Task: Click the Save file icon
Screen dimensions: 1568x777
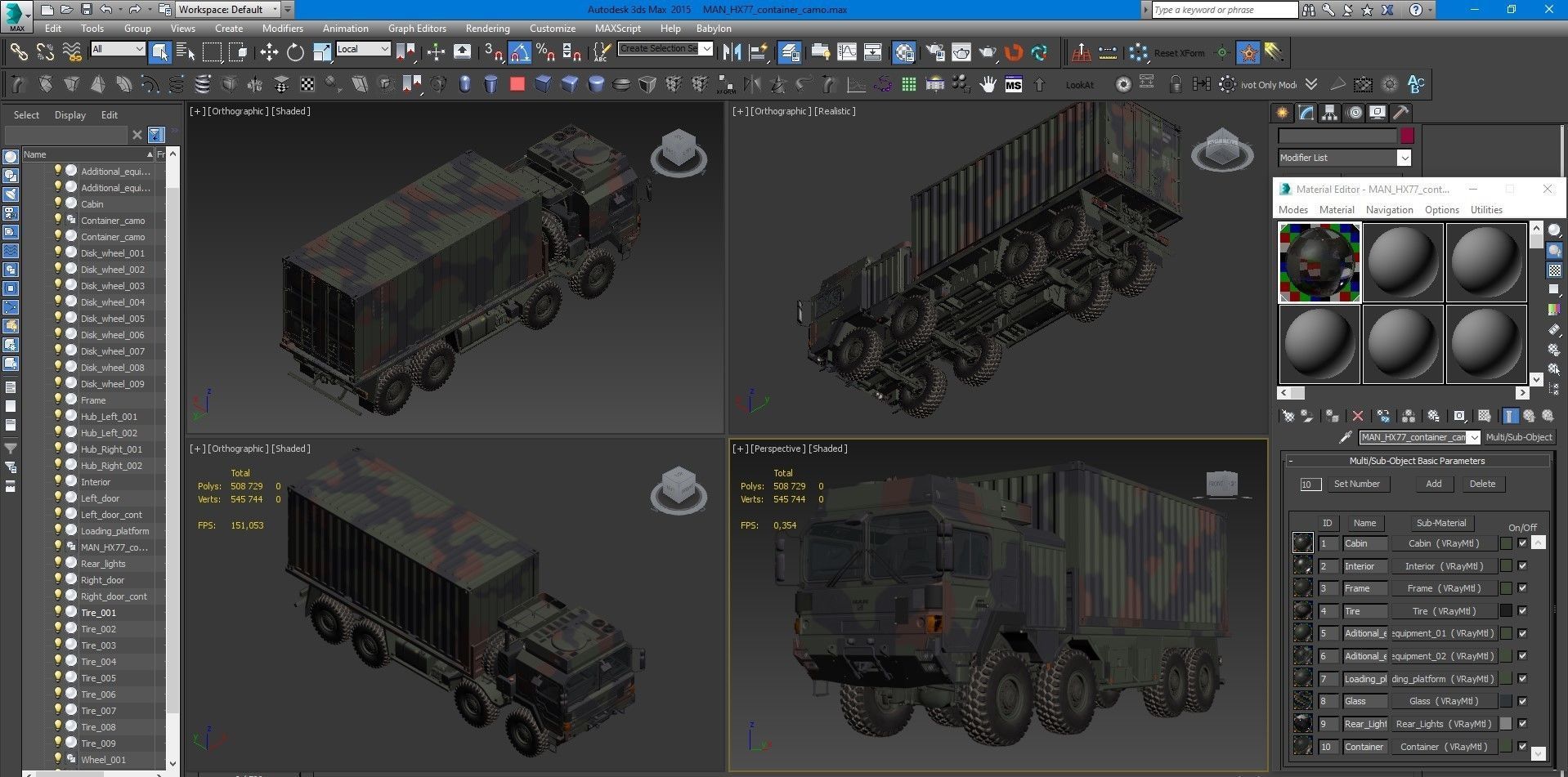Action: [x=86, y=10]
